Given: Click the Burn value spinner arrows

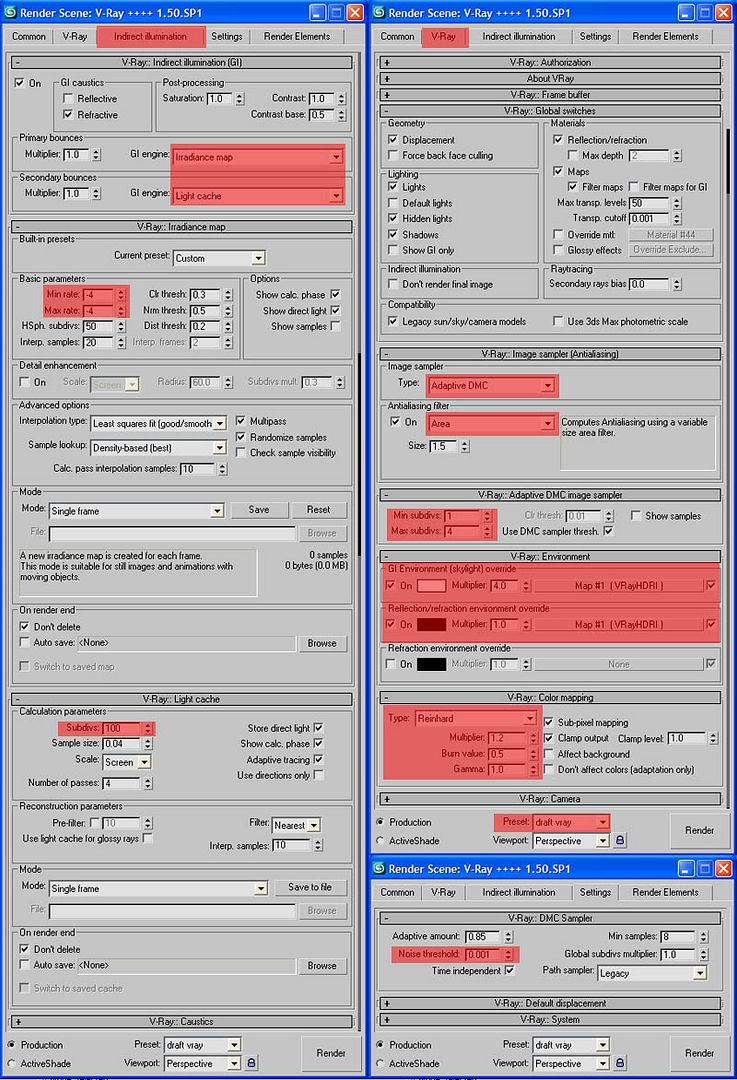Looking at the screenshot, I should [x=533, y=754].
